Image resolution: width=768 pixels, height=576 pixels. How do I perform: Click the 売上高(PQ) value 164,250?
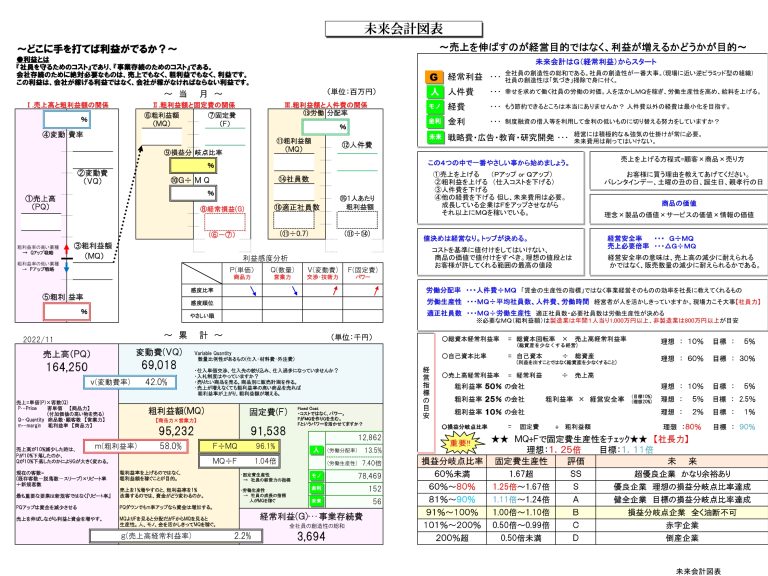pyautogui.click(x=67, y=367)
